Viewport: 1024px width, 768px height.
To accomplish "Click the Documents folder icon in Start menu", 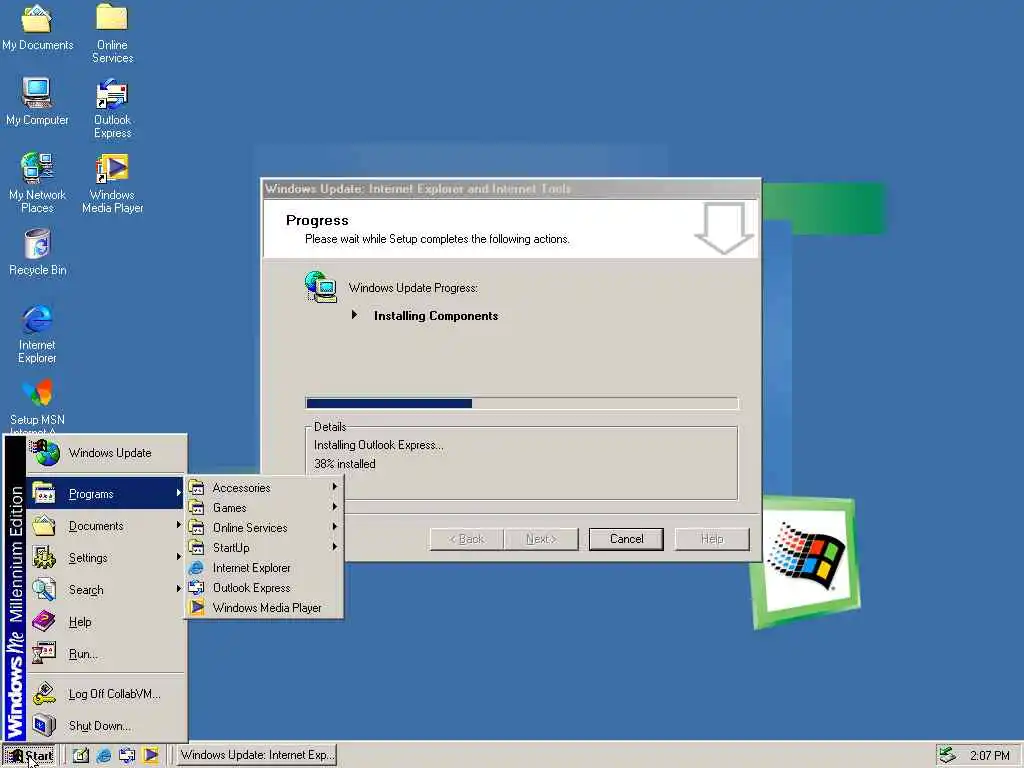I will pyautogui.click(x=44, y=525).
